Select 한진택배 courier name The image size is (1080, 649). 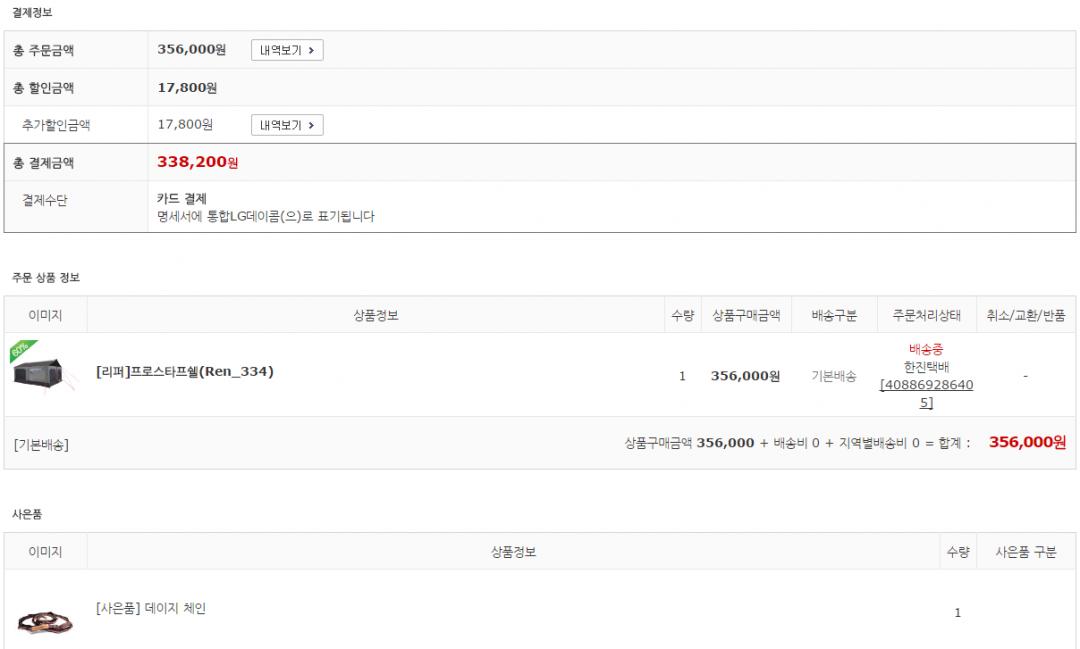926,367
